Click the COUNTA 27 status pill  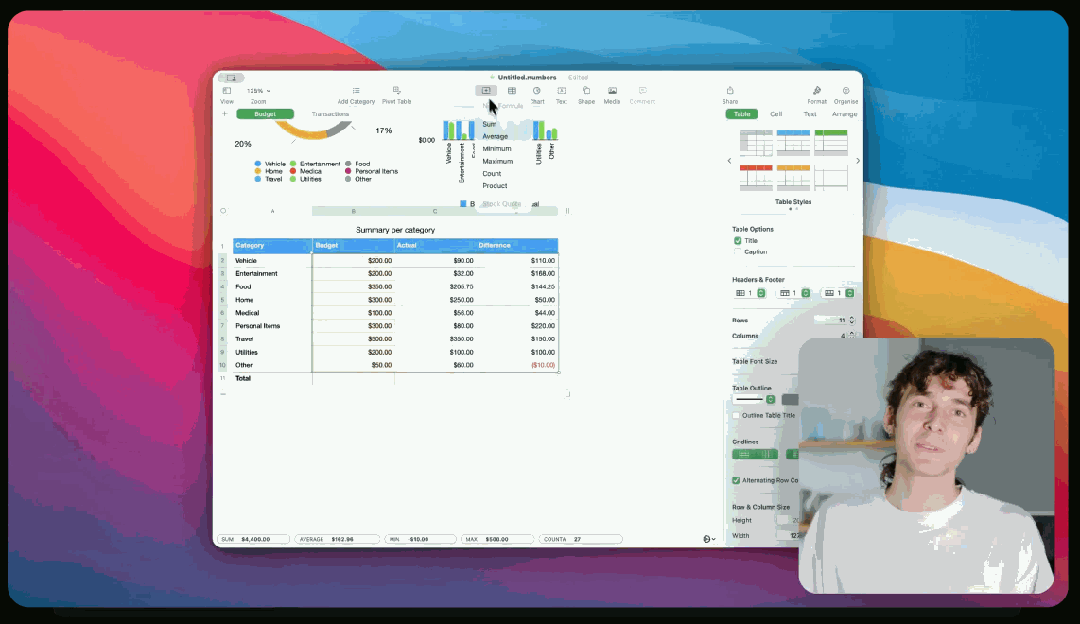tap(581, 539)
